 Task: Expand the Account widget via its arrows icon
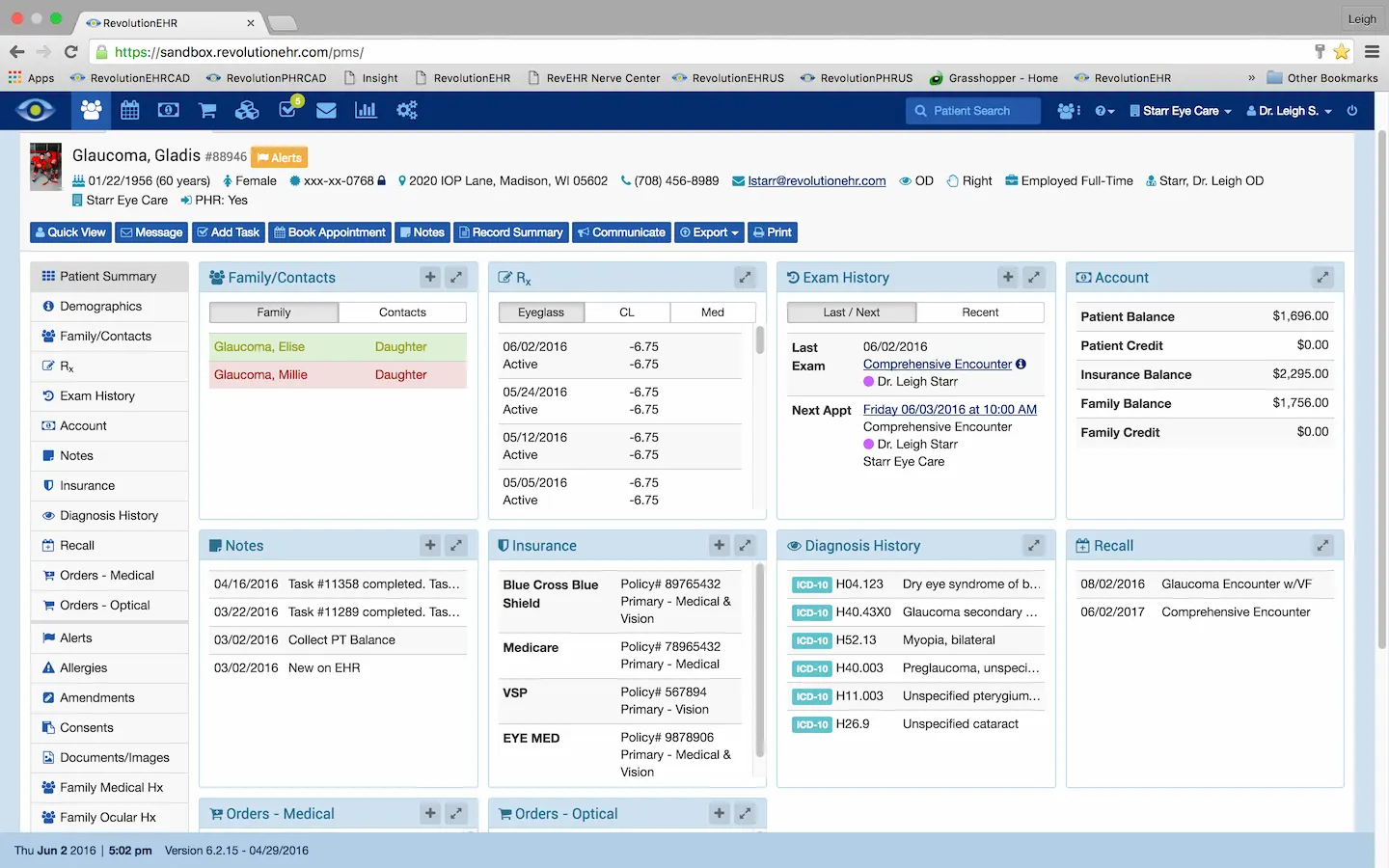pyautogui.click(x=1322, y=277)
